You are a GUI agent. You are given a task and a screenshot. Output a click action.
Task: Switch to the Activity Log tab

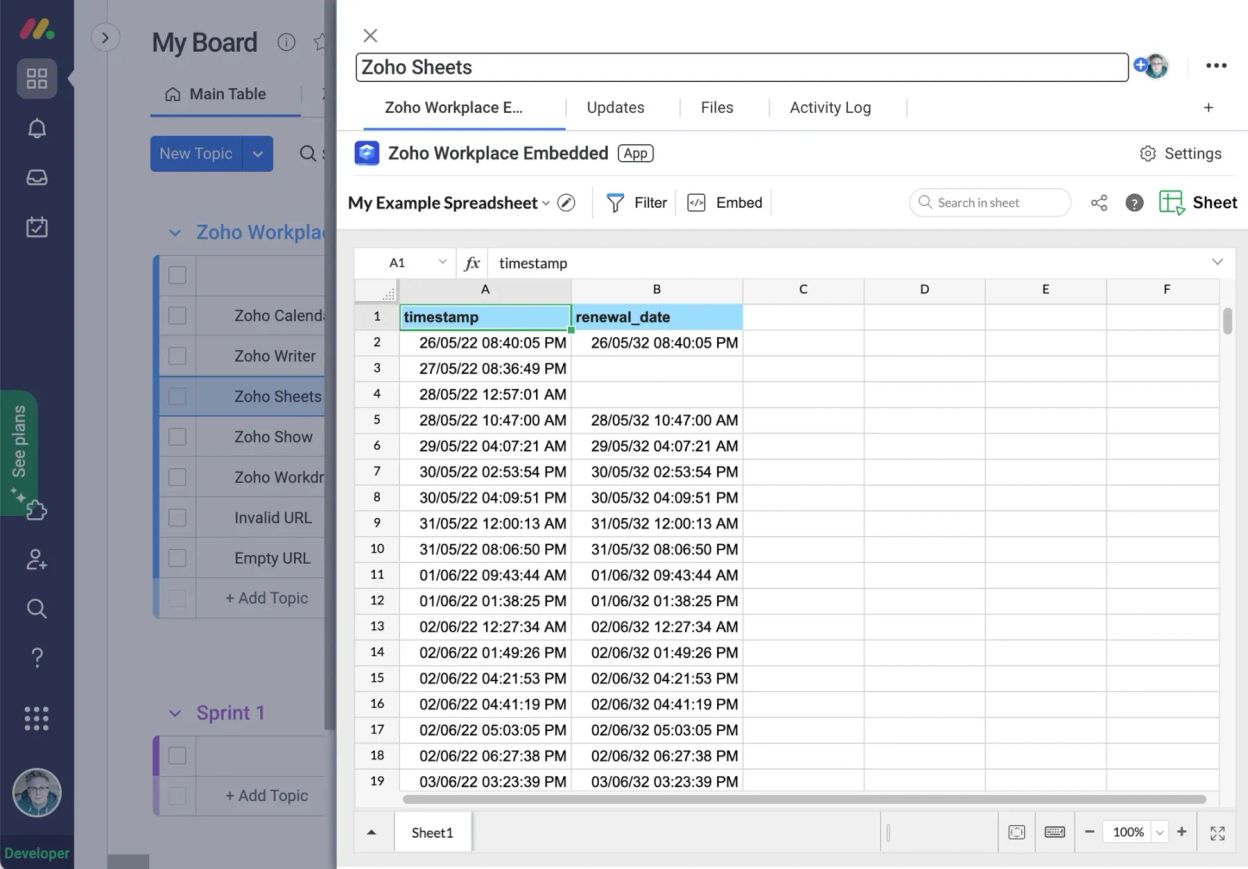click(x=830, y=108)
